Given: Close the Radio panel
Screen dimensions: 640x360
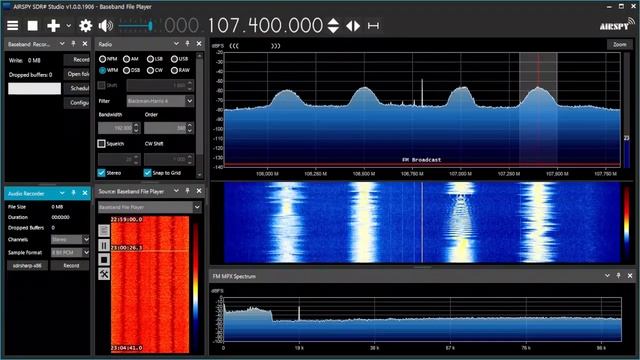Looking at the screenshot, I should [199, 44].
